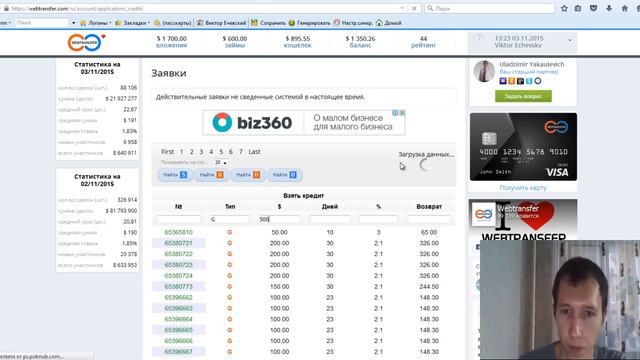Close the biz360 ad with its X icon
This screenshot has height=360, width=640.
pos(402,113)
